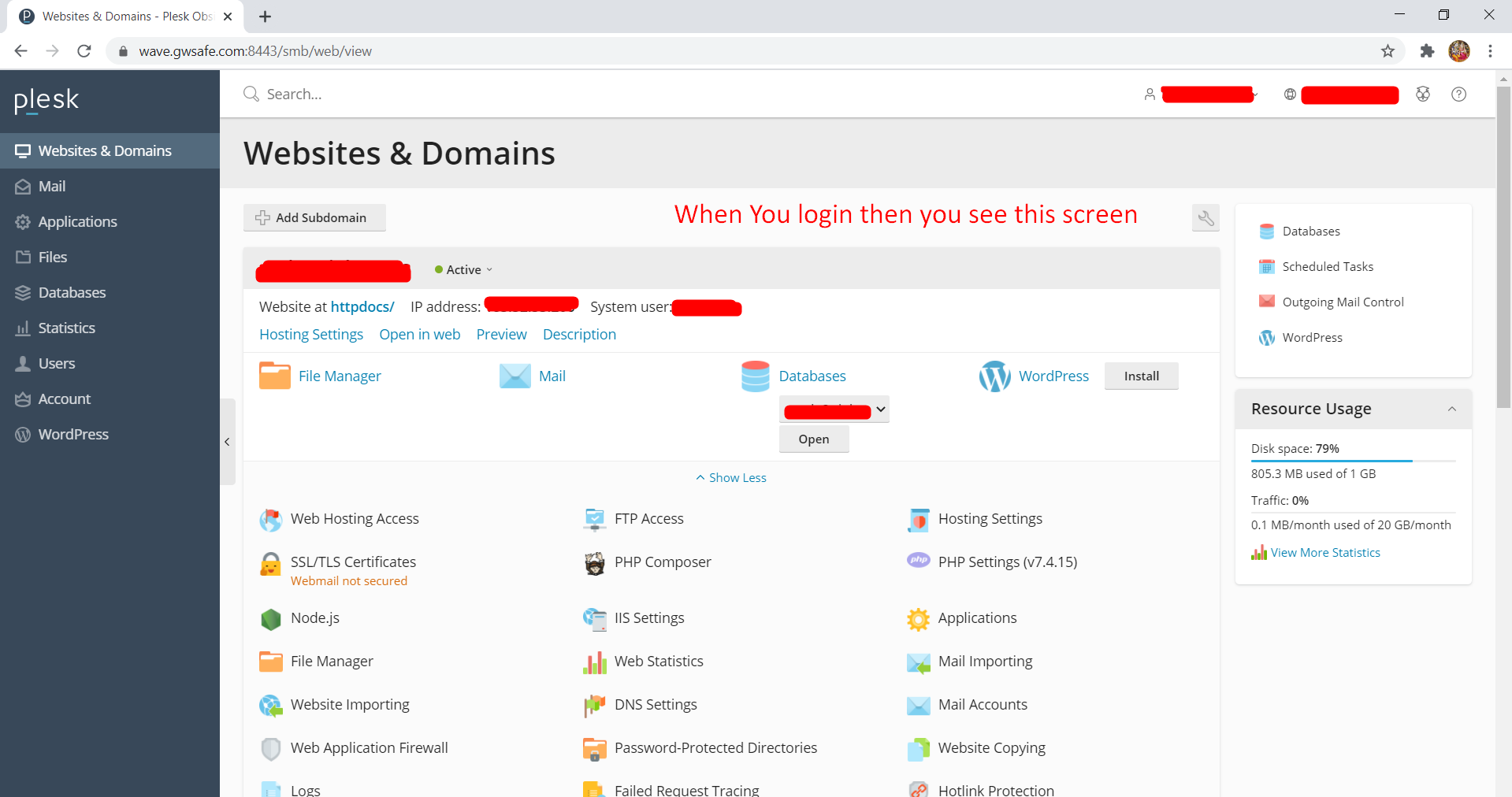
Task: Open WordPress in right side panel
Action: click(x=1301, y=338)
